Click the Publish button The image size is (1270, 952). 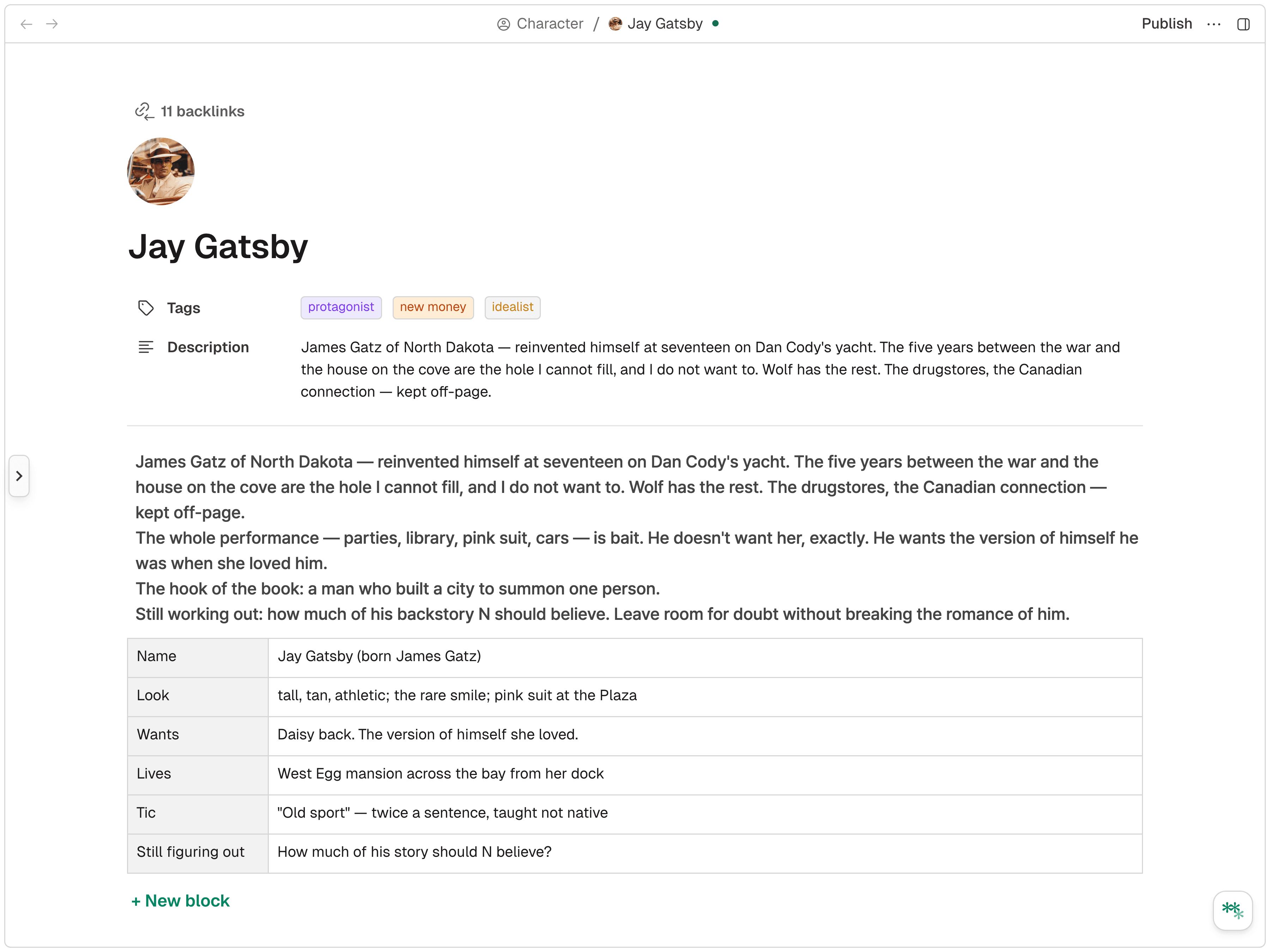[1166, 24]
